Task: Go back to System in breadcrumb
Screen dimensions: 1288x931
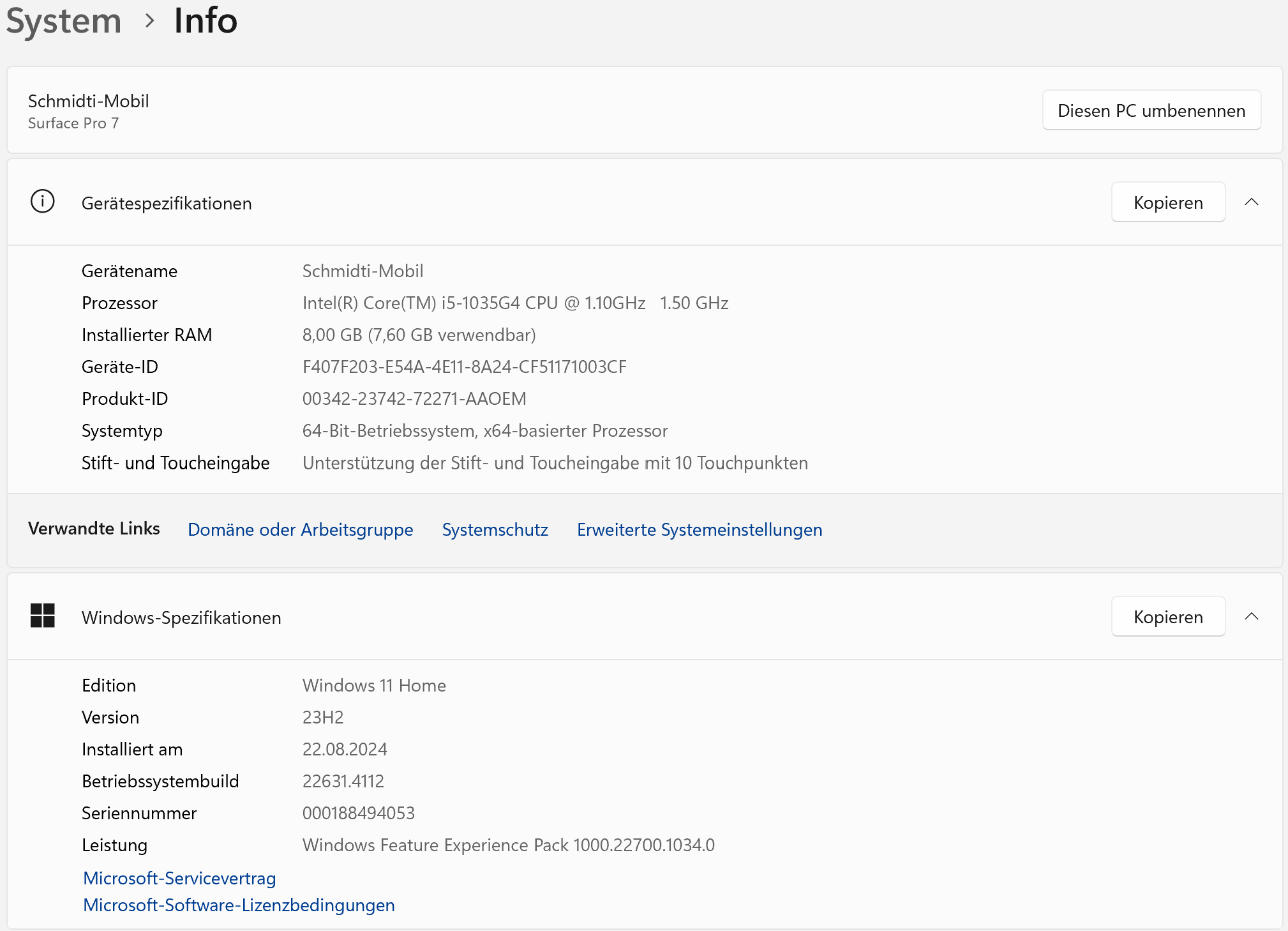Action: point(64,20)
